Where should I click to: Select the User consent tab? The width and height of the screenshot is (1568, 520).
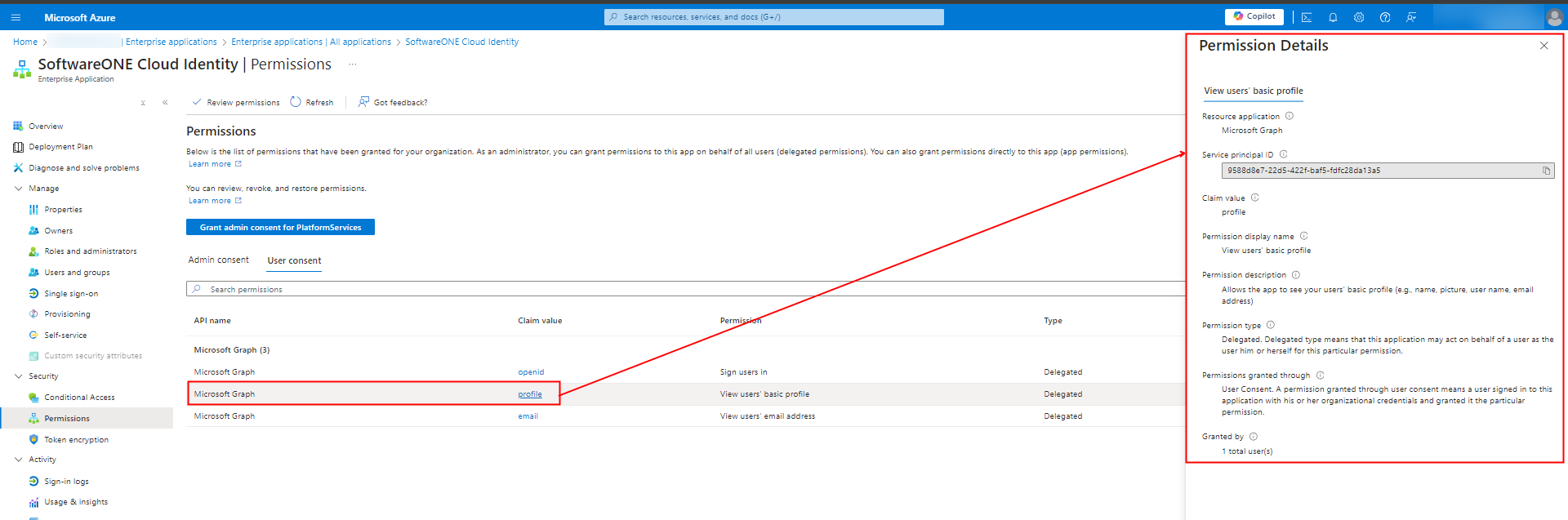click(x=294, y=260)
